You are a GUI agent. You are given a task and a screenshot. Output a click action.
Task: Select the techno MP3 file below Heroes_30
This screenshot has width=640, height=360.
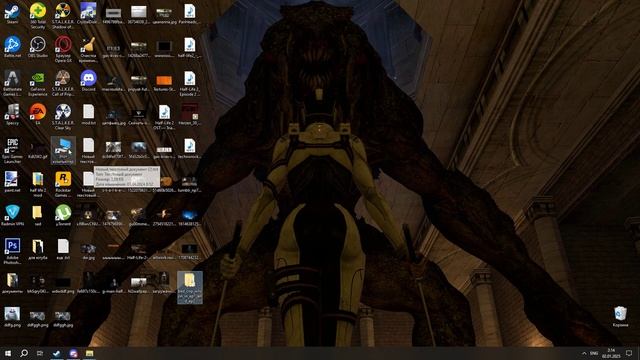(189, 148)
